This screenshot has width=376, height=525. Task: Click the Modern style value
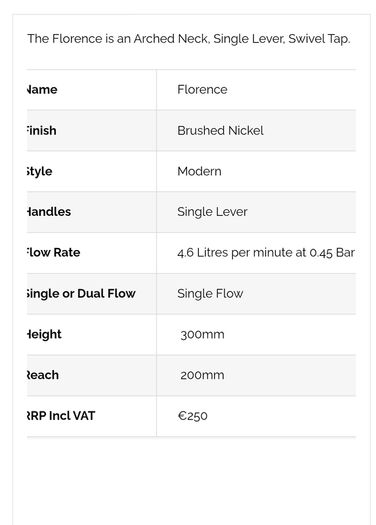[199, 171]
